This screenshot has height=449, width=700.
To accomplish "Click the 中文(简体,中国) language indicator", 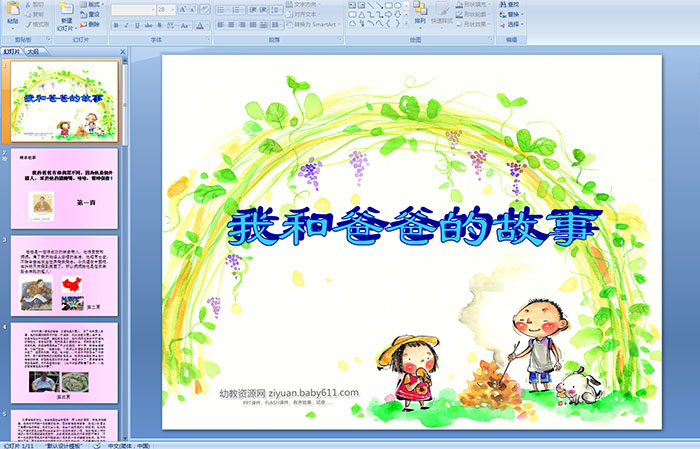I will (129, 445).
